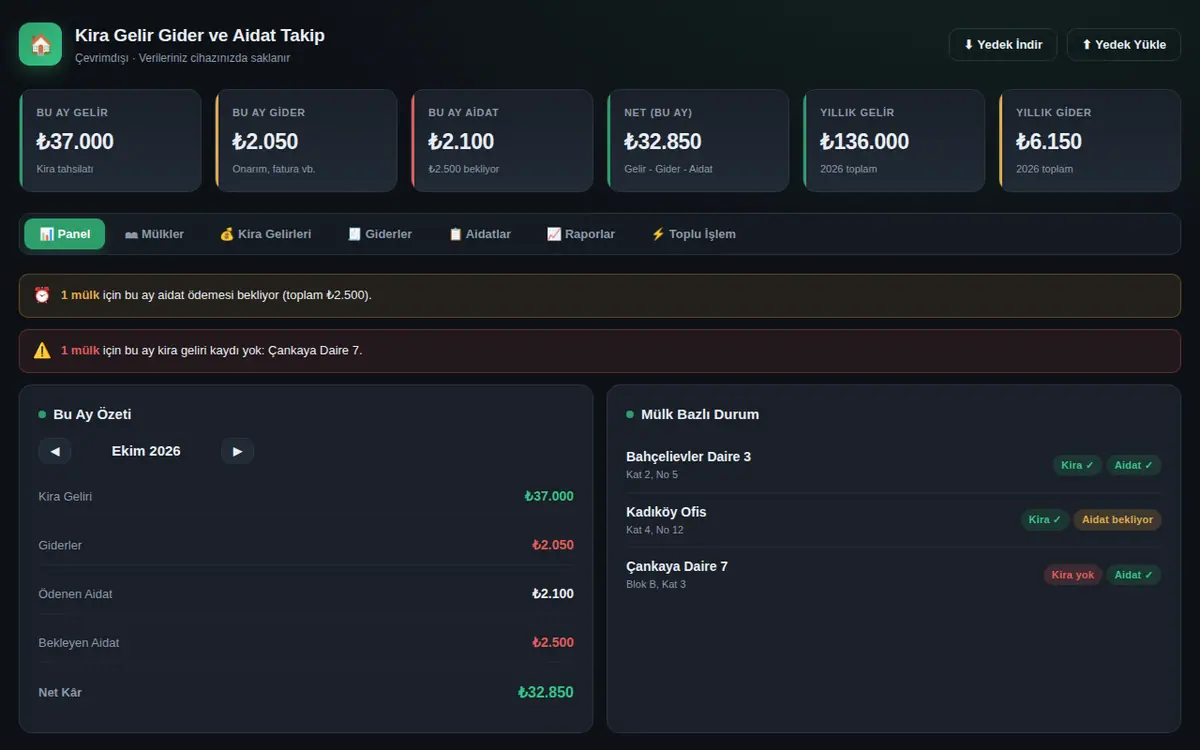The image size is (1200, 750).
Task: Click the Net Kâr amount ₺32.850
Action: click(x=546, y=692)
